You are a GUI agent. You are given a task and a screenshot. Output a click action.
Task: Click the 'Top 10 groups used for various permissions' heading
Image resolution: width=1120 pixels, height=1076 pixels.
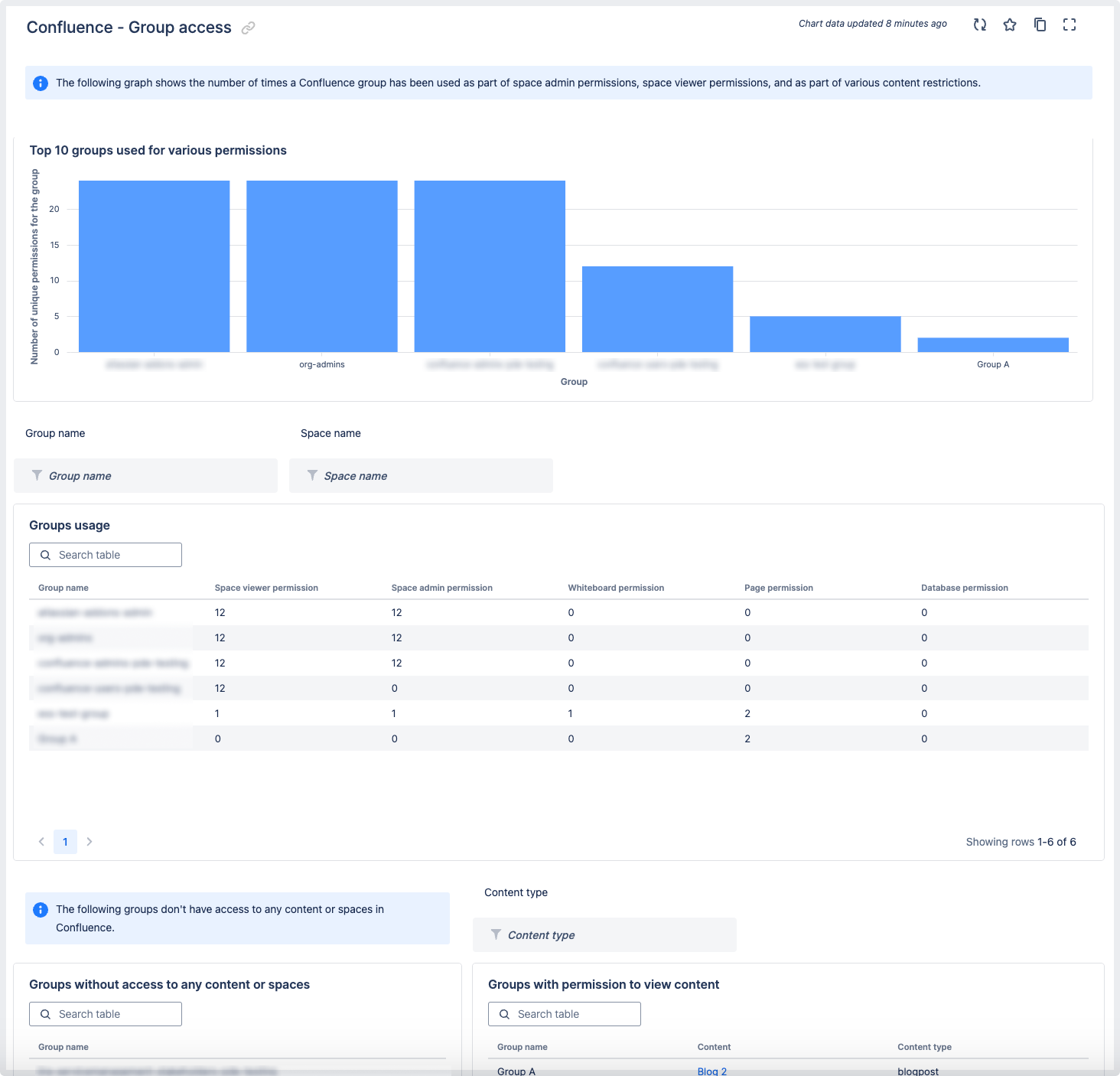tap(158, 150)
